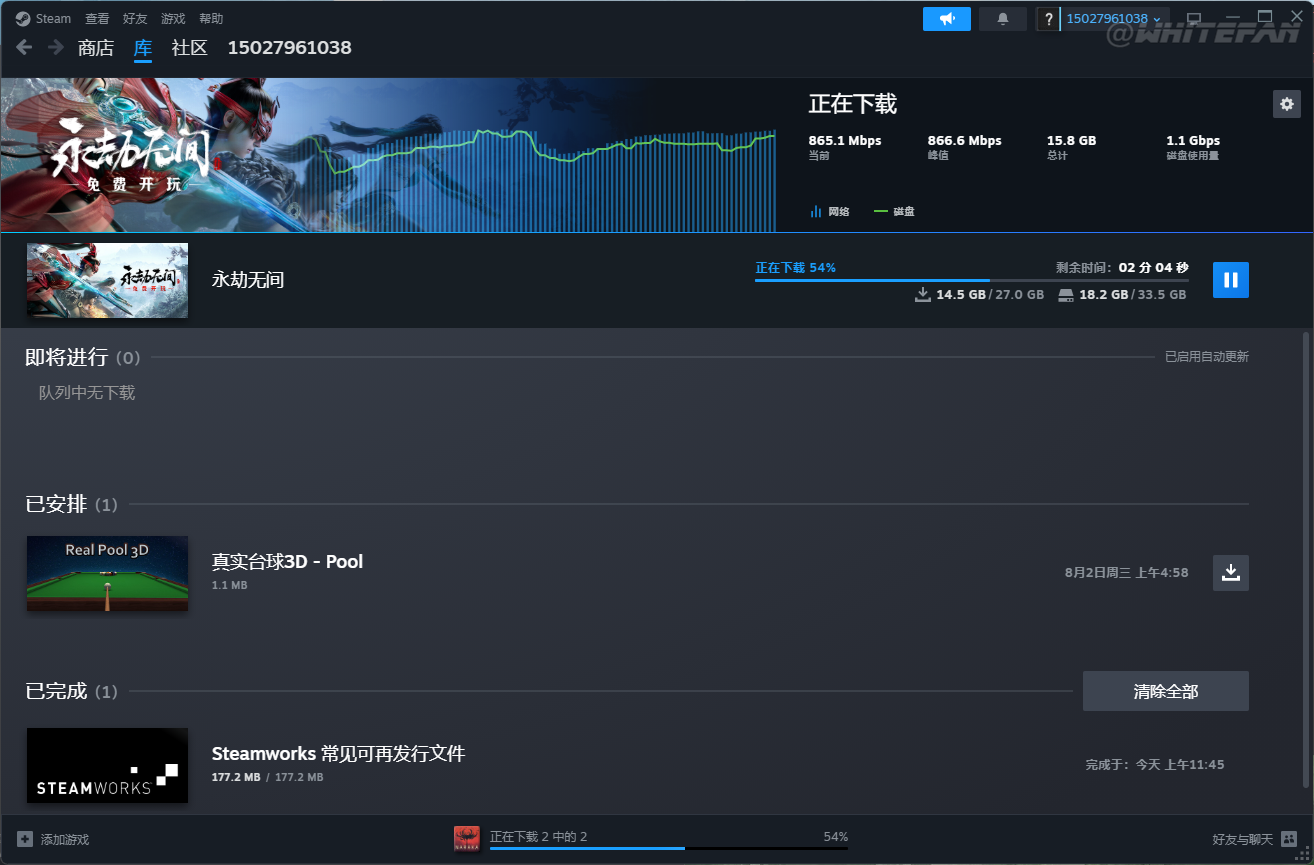Open the Steam menu

tap(54, 19)
